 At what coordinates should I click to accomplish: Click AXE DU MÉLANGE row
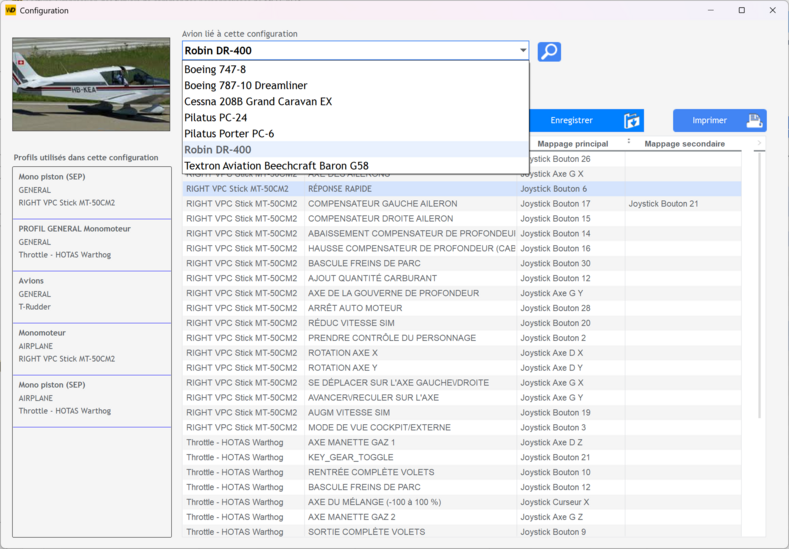462,502
